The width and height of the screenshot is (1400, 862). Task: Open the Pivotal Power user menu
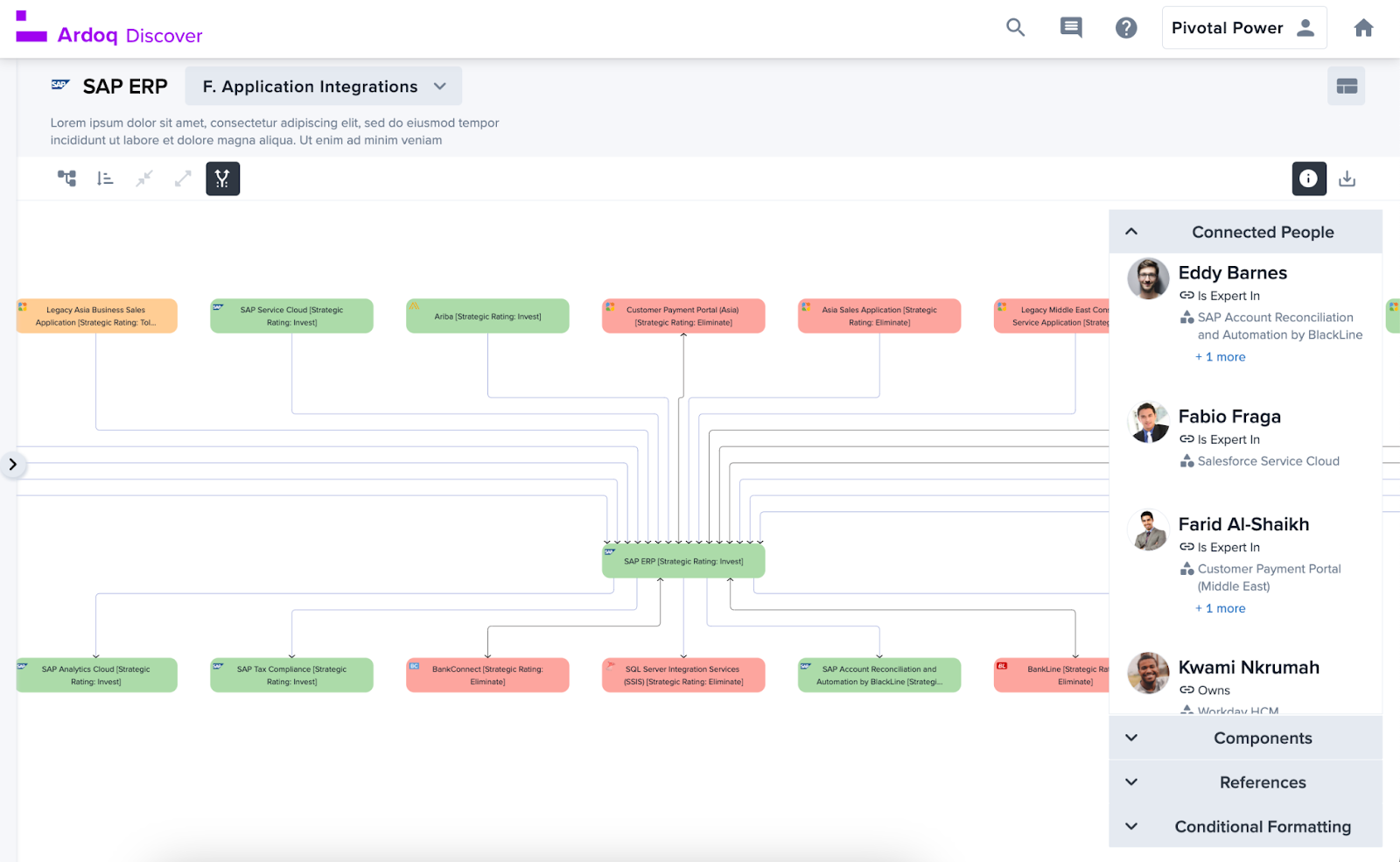(1244, 27)
